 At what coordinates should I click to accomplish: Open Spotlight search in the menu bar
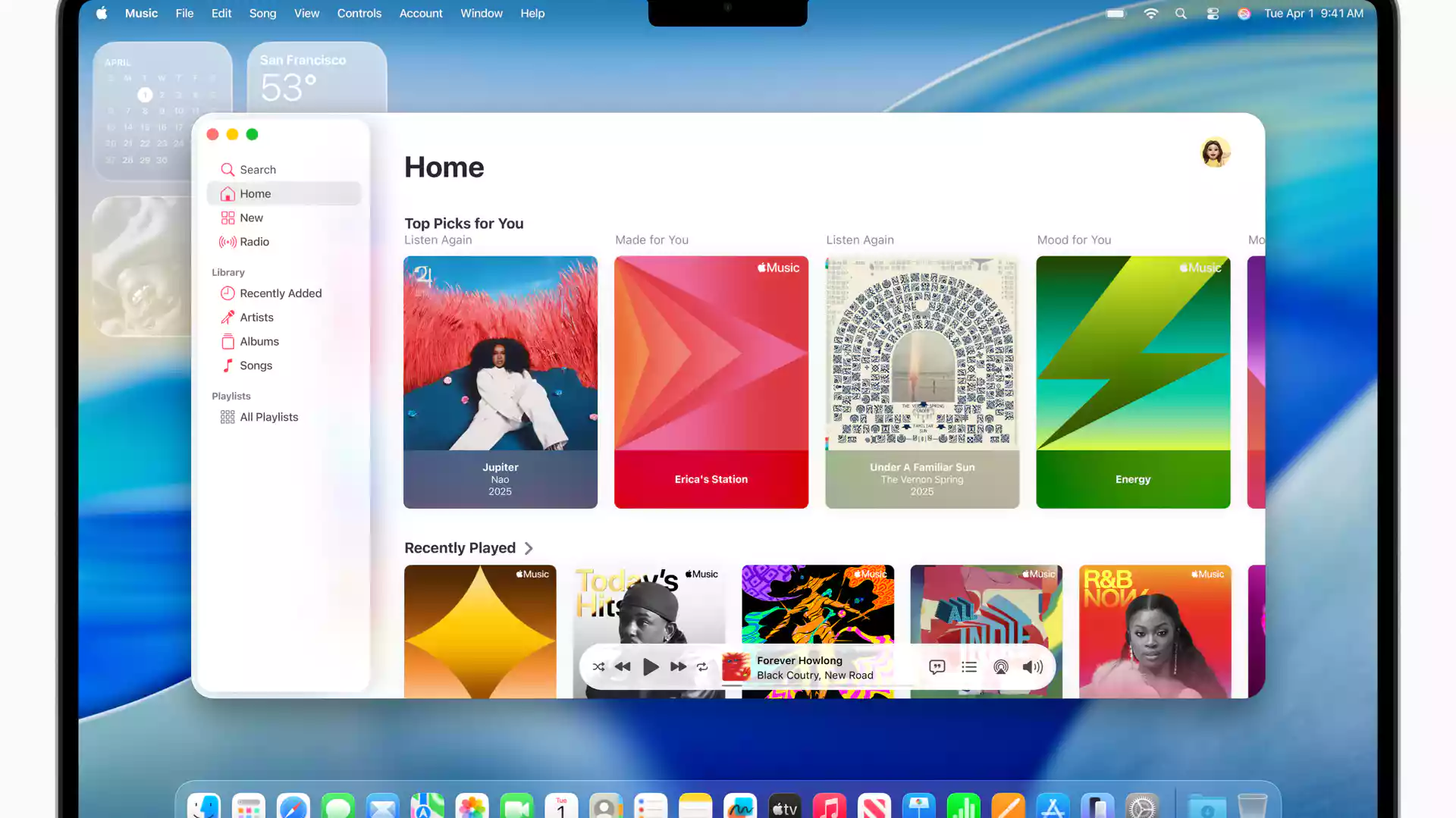click(x=1181, y=13)
